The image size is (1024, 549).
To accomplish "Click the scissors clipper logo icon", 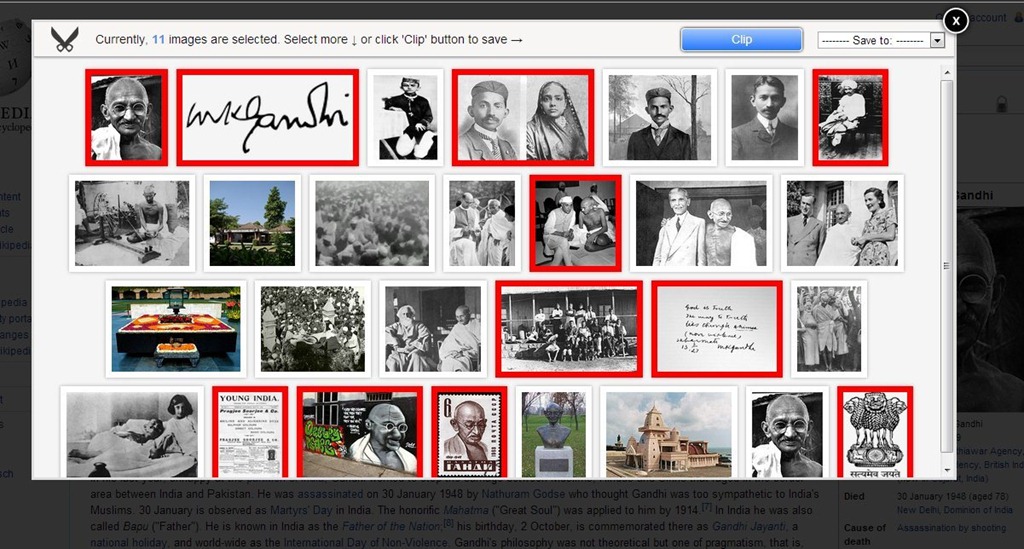I will (64, 39).
